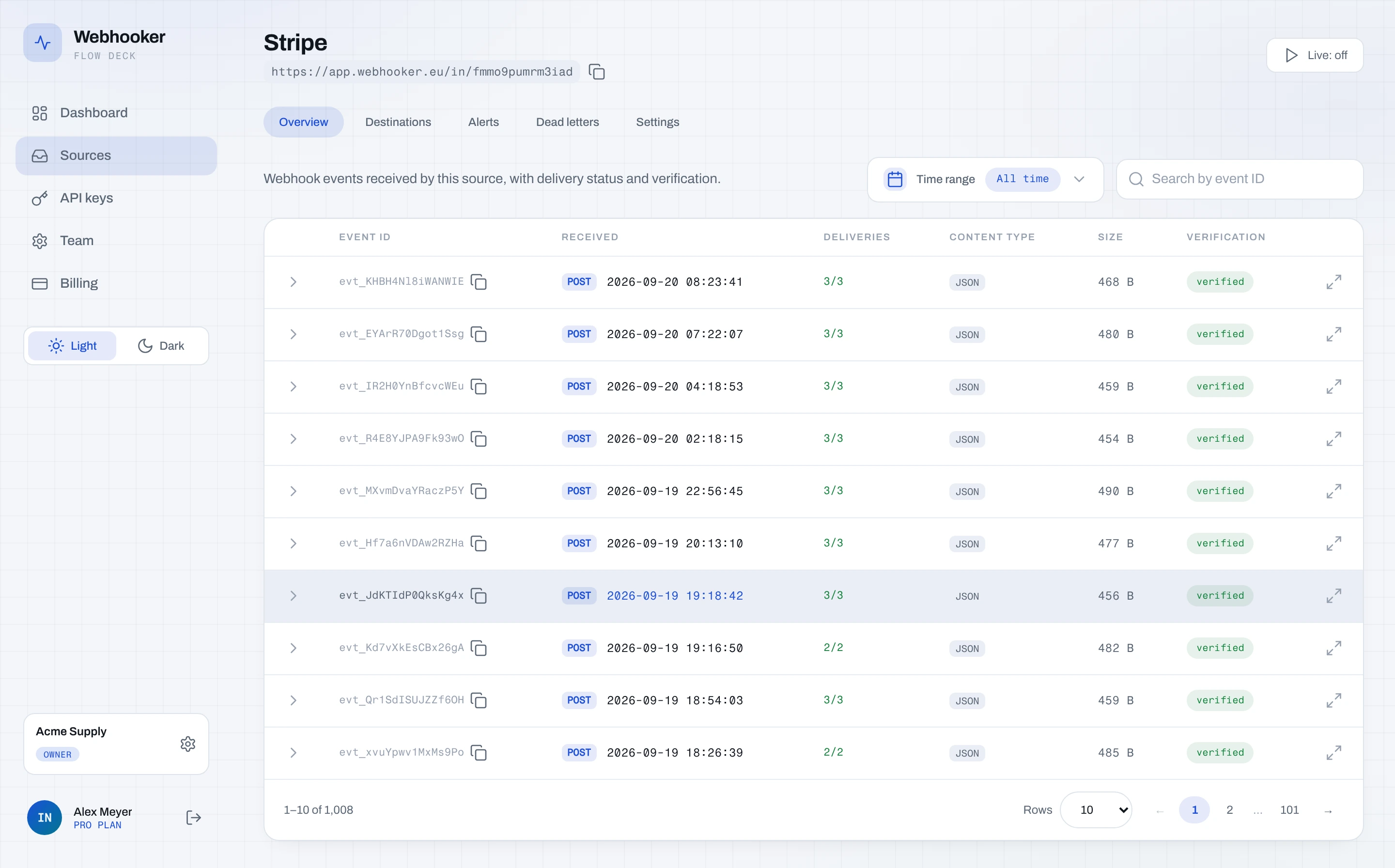Open the Rows per page selector
Viewport: 1395px width, 868px height.
point(1095,809)
